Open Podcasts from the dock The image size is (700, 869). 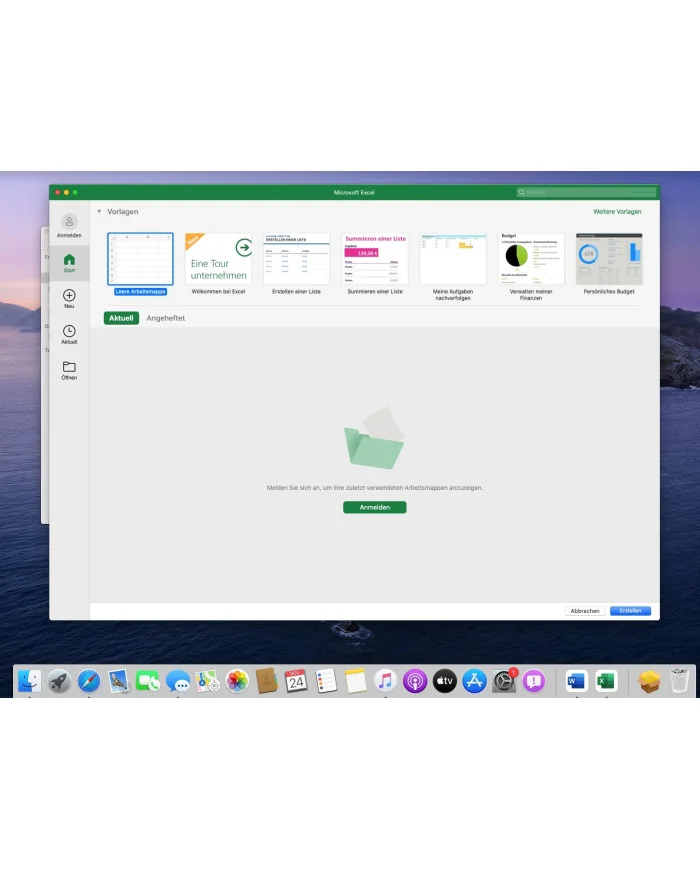[x=415, y=681]
